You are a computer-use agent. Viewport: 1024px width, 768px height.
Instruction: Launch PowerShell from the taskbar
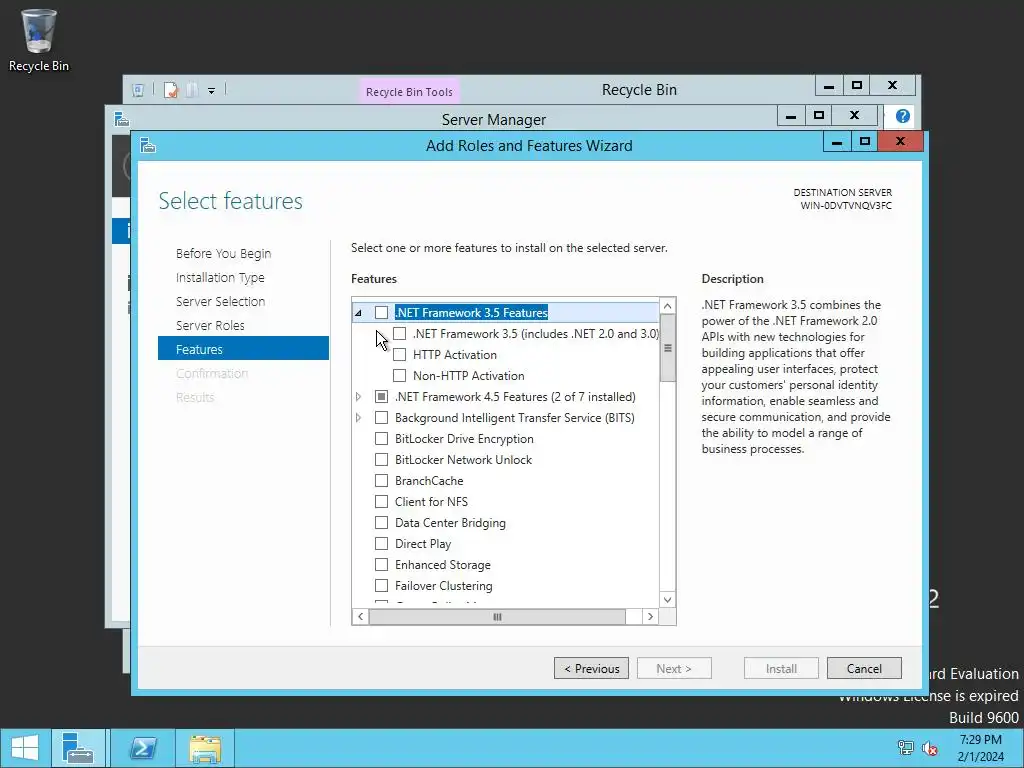pyautogui.click(x=143, y=748)
